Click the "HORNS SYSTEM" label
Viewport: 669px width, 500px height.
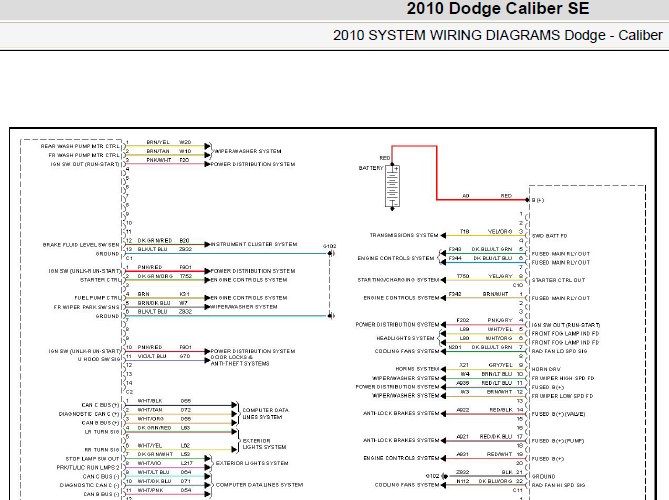417,369
